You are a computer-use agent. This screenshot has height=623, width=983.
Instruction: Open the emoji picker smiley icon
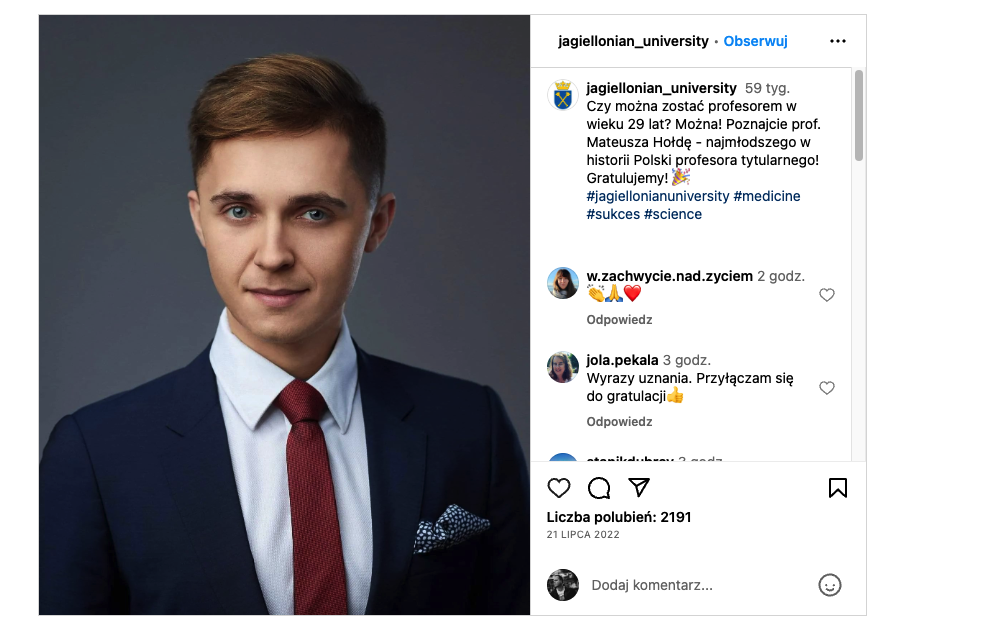(x=830, y=585)
